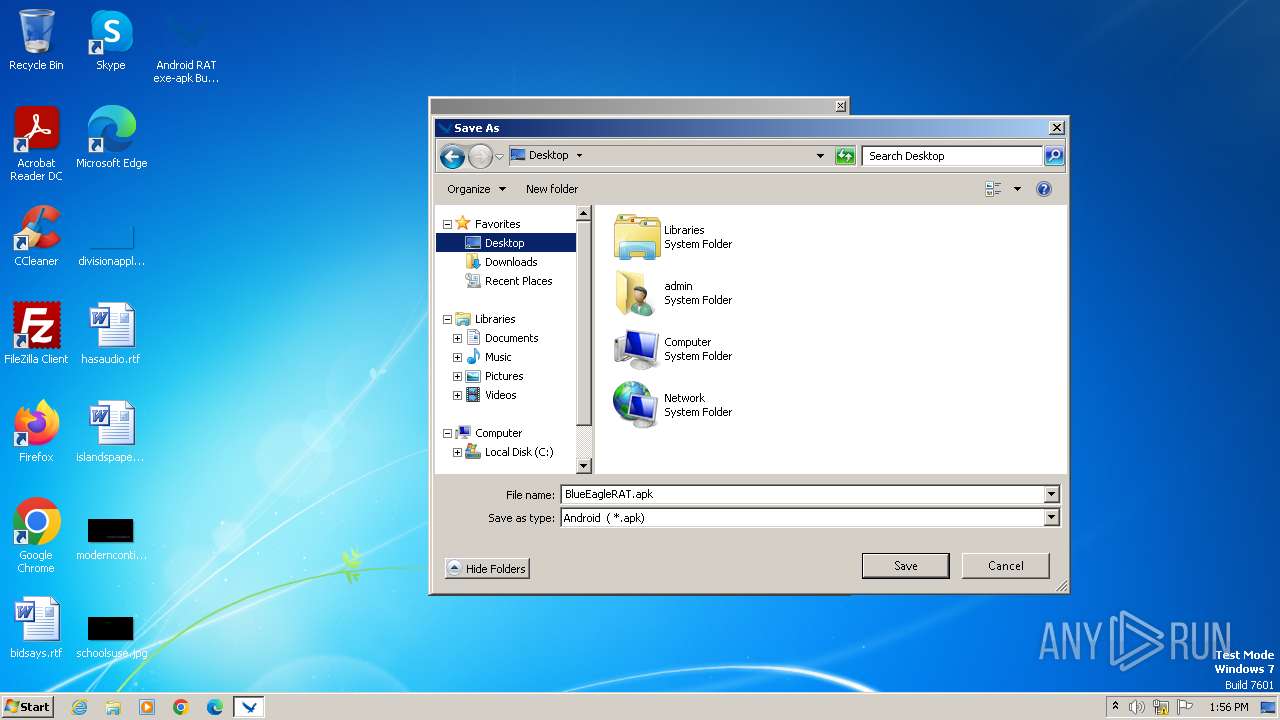Select Recent Places in the navigation pane

(x=518, y=281)
